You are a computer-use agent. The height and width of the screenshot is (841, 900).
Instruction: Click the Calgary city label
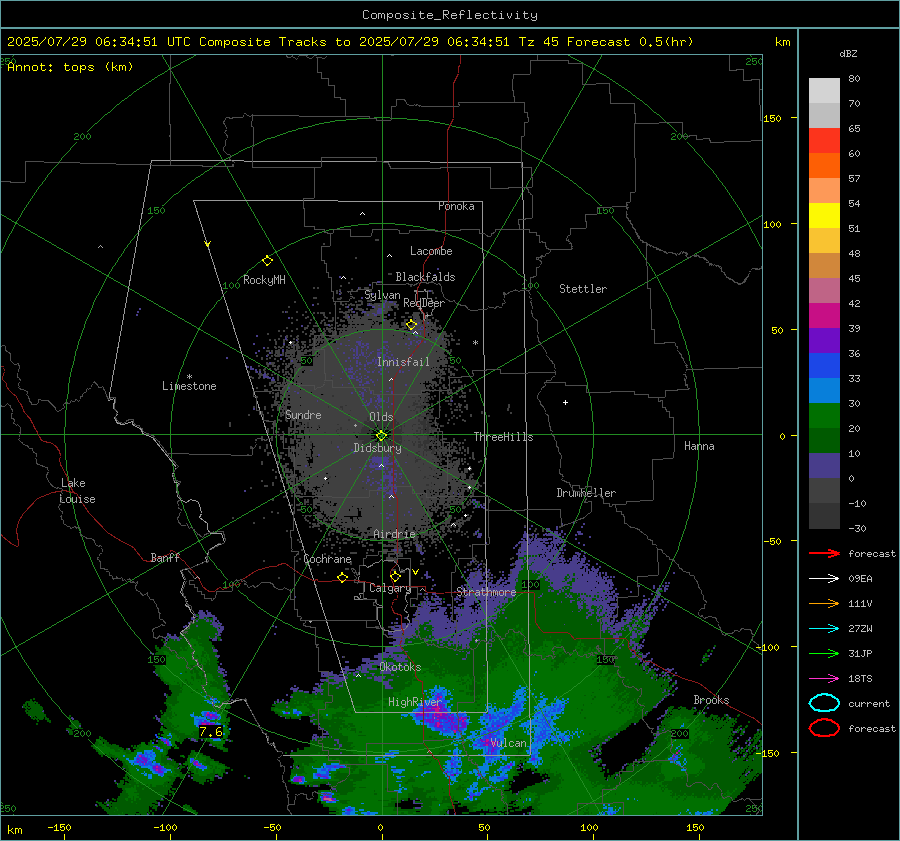coord(390,588)
